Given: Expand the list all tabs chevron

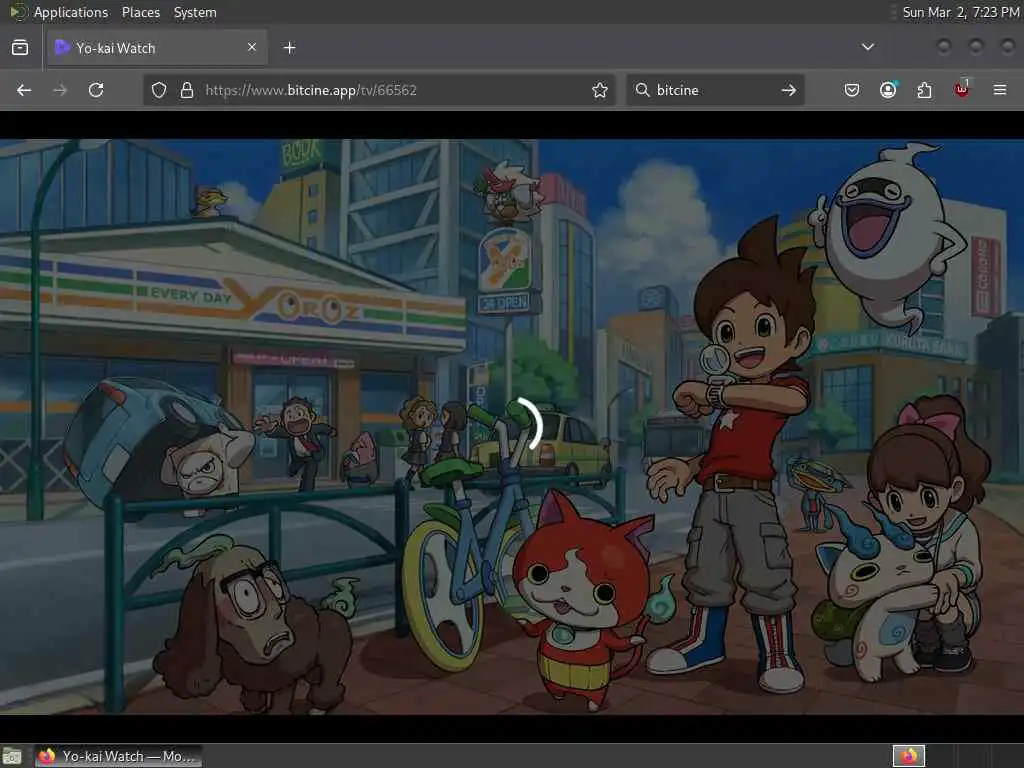Looking at the screenshot, I should pos(868,47).
